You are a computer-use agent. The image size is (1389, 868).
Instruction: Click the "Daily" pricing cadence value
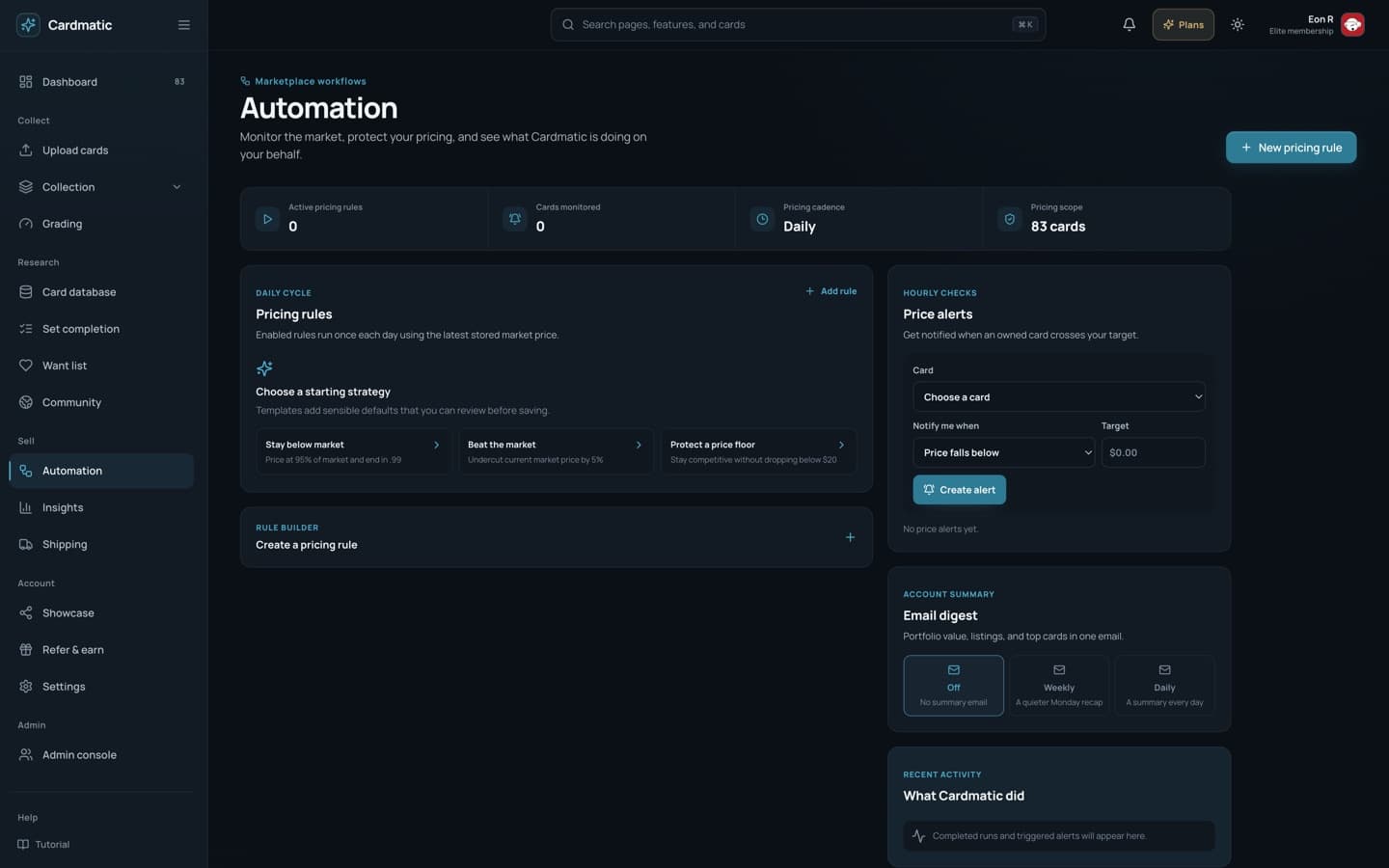pyautogui.click(x=800, y=227)
